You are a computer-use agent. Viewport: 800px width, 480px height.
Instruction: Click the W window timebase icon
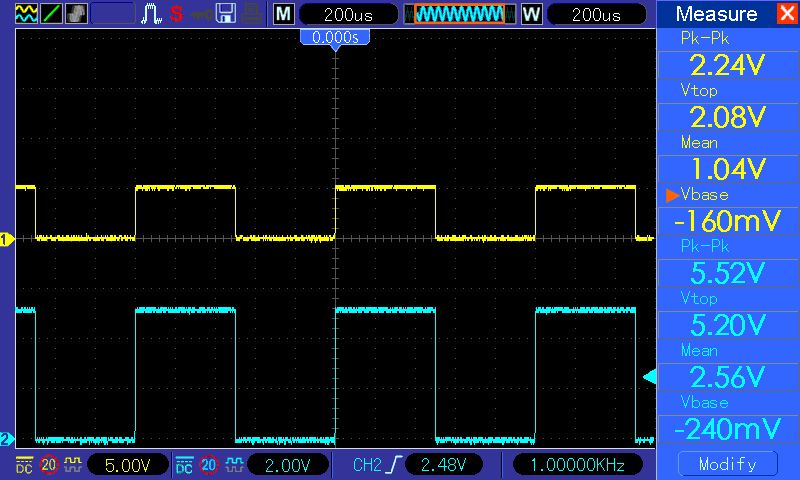pyautogui.click(x=530, y=14)
